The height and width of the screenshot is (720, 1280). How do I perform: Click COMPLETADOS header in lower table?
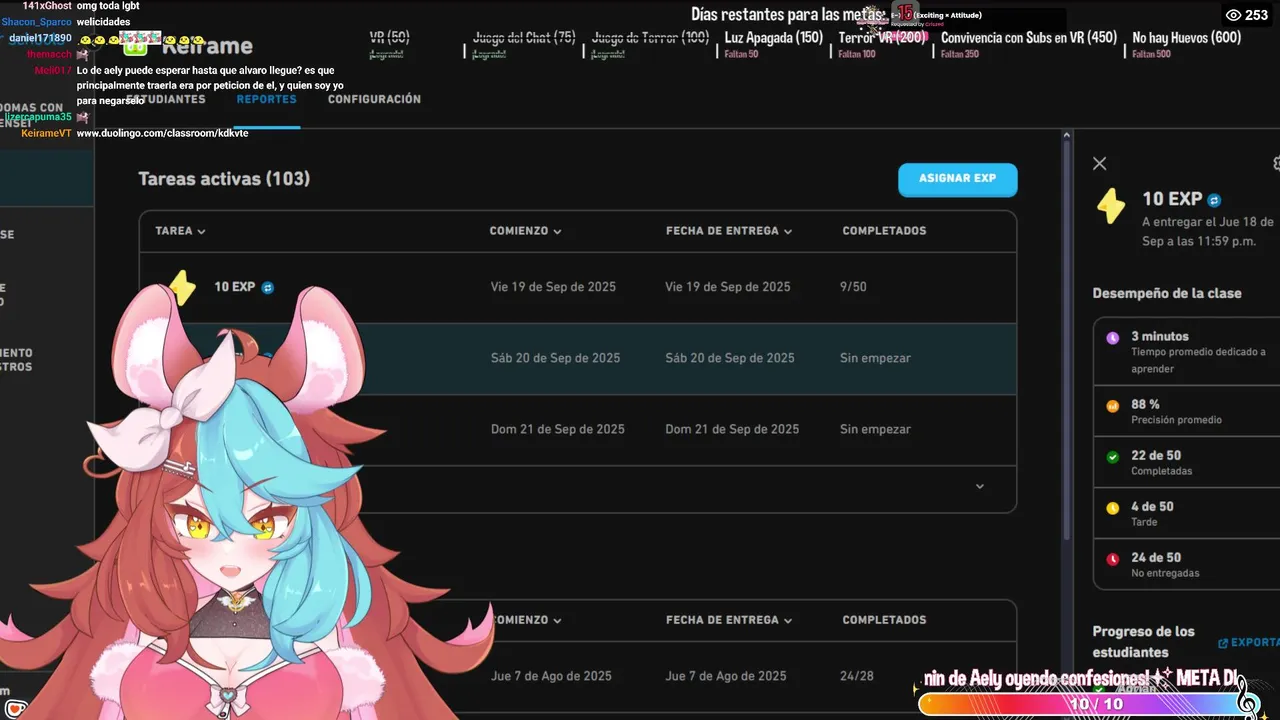884,620
